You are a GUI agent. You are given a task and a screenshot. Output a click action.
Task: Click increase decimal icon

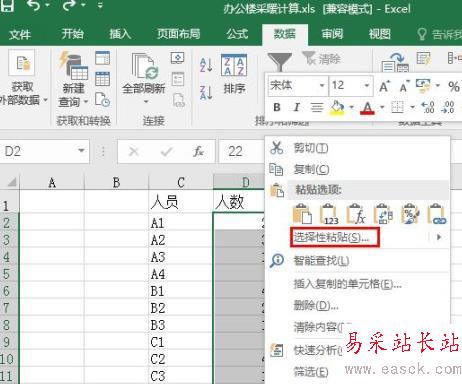click(428, 107)
